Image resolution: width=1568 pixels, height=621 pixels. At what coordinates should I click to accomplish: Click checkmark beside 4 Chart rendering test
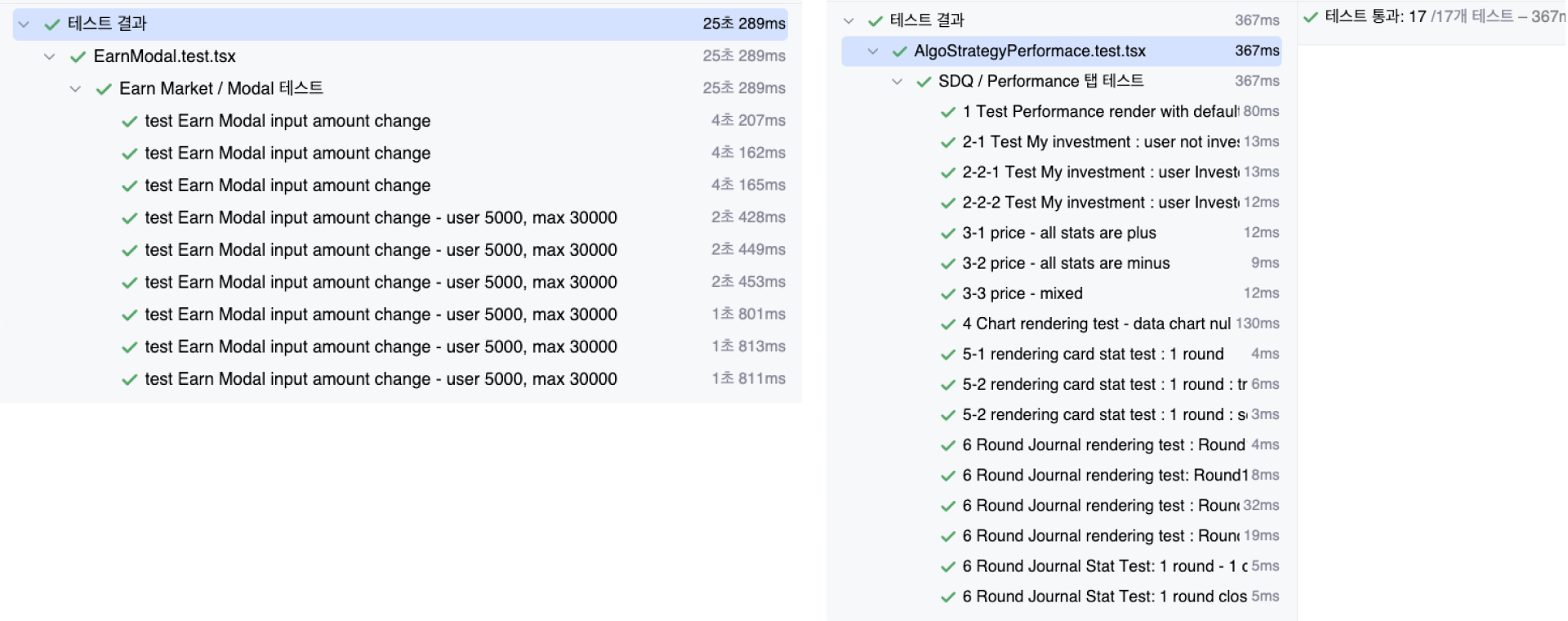[x=948, y=324]
